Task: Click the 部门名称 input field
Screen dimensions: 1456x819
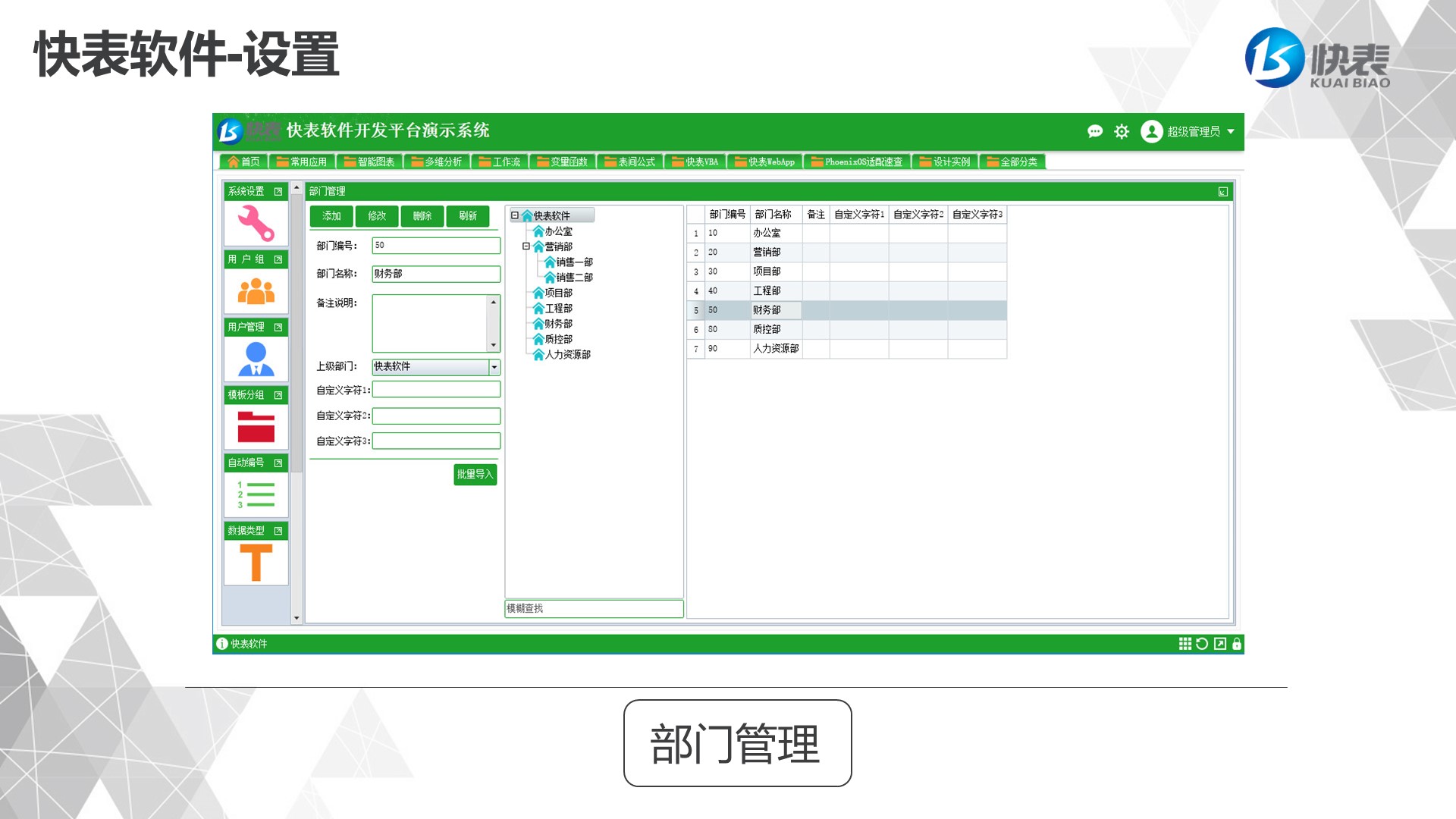Action: click(x=436, y=274)
